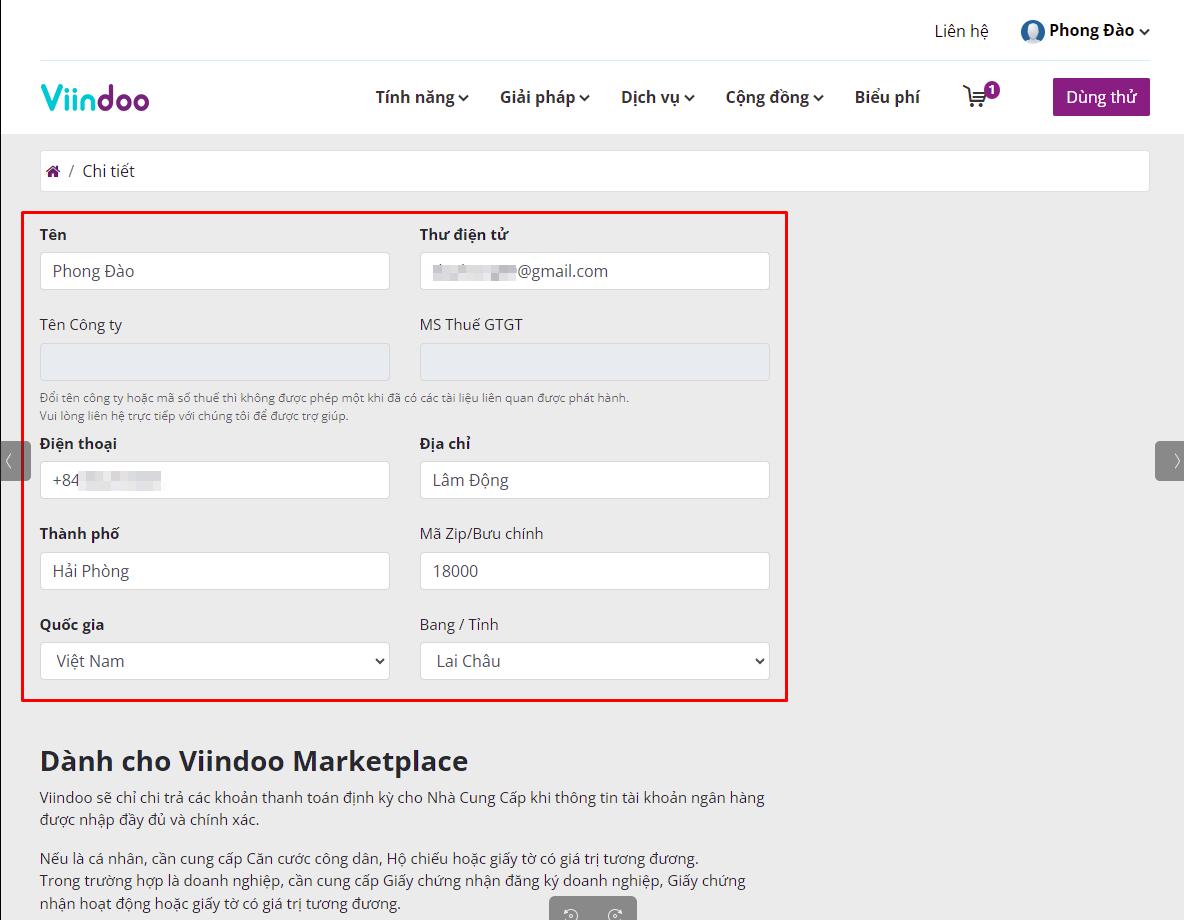Click the Phong Đào user avatar
The image size is (1184, 920).
[x=1032, y=31]
